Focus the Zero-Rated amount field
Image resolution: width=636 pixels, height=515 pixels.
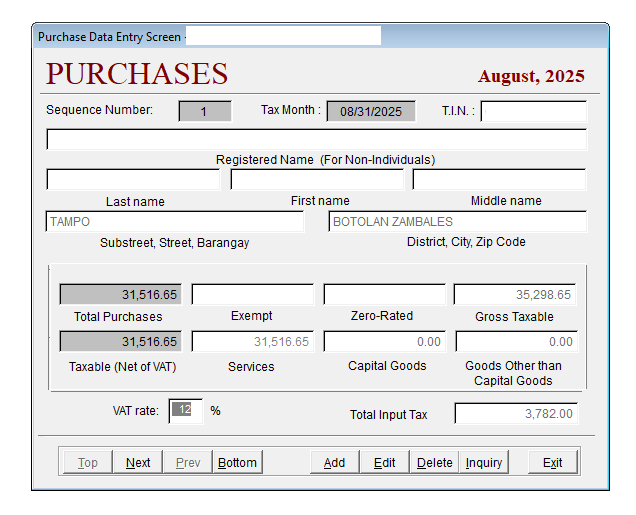(x=384, y=295)
